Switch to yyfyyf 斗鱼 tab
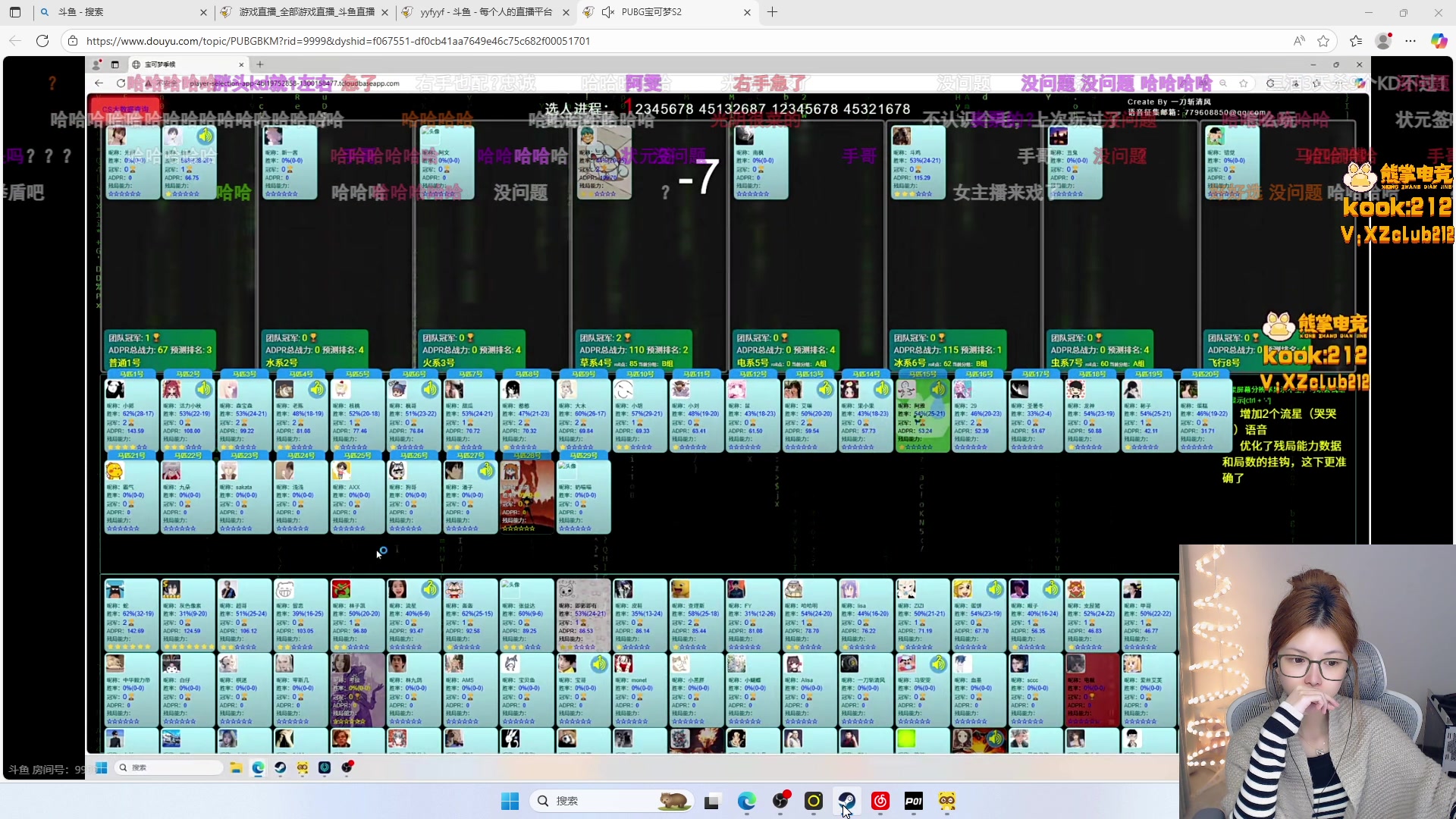This screenshot has height=819, width=1456. click(x=485, y=12)
